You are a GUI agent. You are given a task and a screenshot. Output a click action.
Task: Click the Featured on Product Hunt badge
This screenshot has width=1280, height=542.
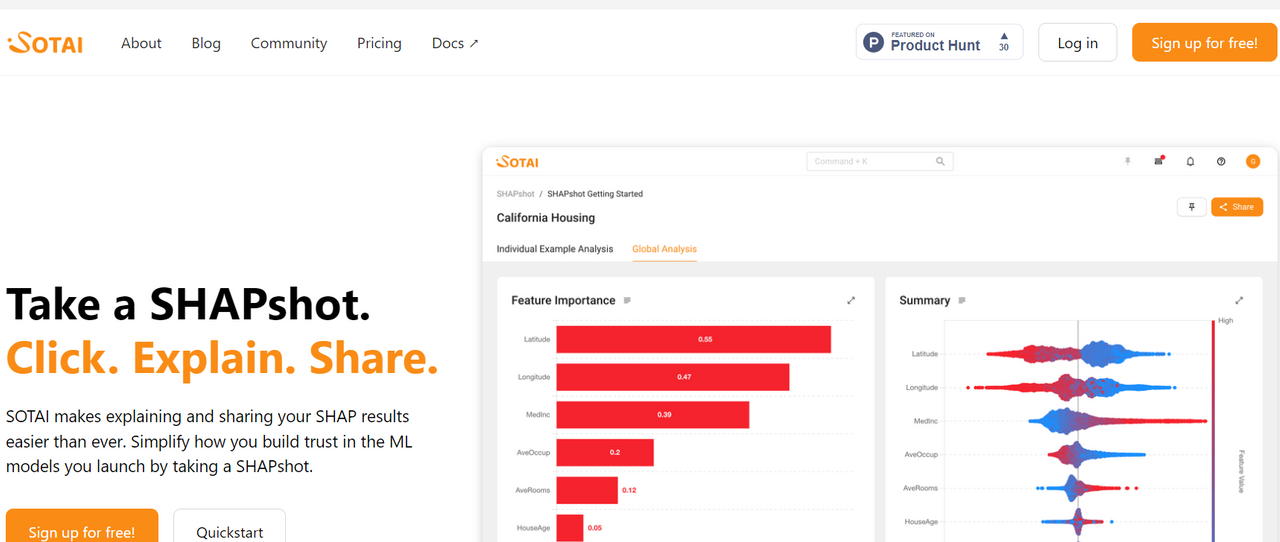pos(939,43)
